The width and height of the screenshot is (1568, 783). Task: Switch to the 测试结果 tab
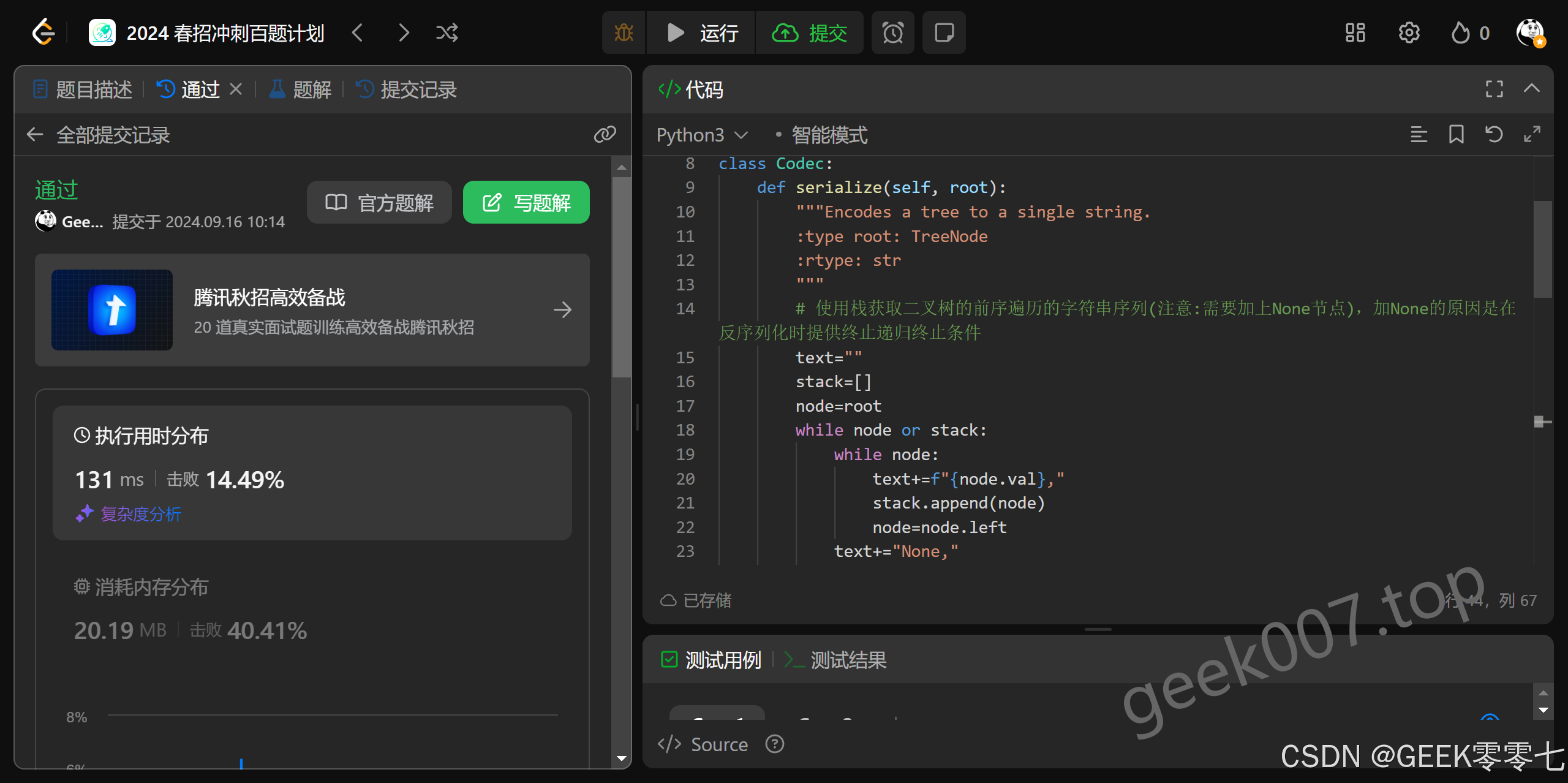836,660
